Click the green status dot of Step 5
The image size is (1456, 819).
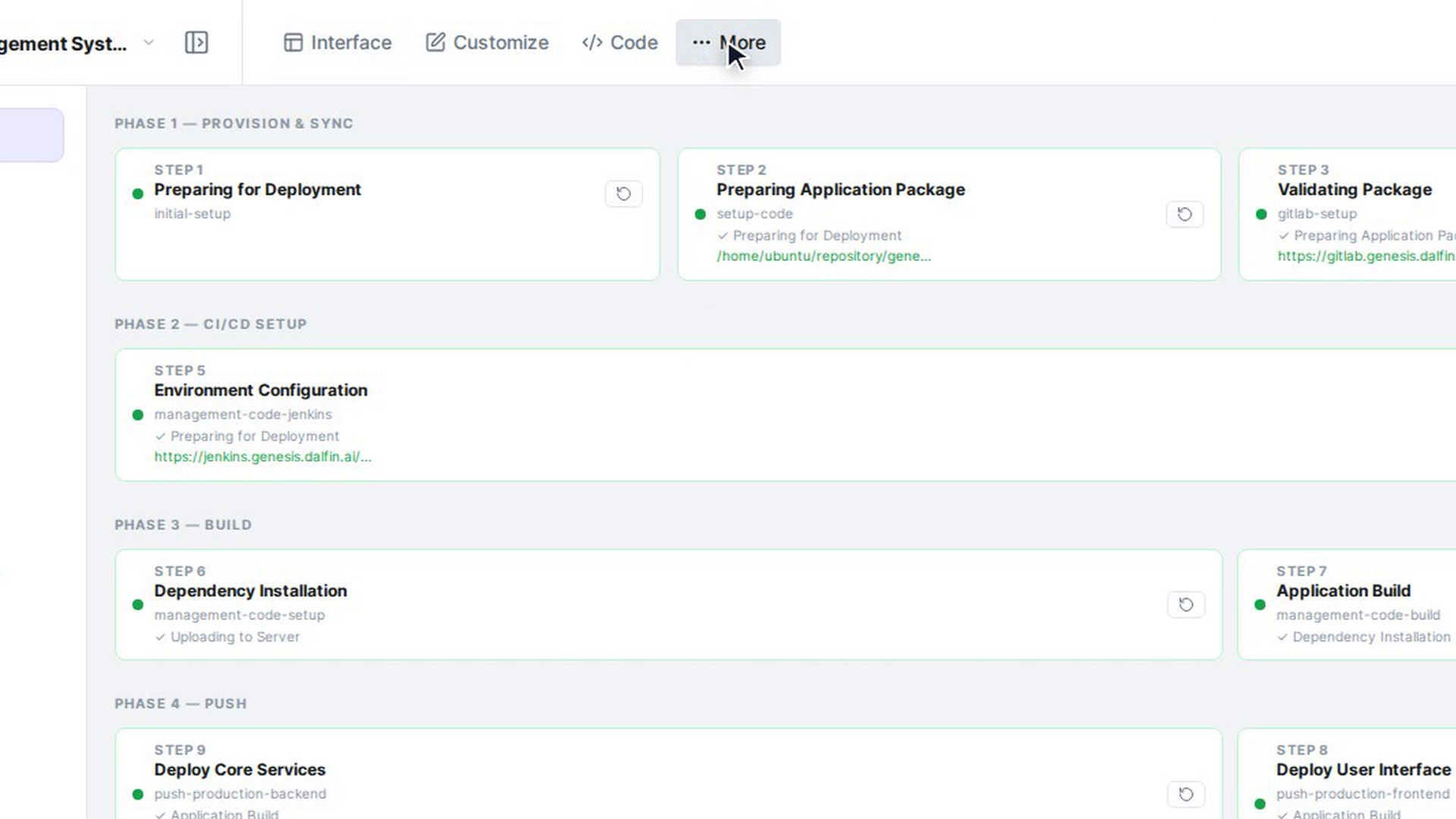[x=137, y=415]
